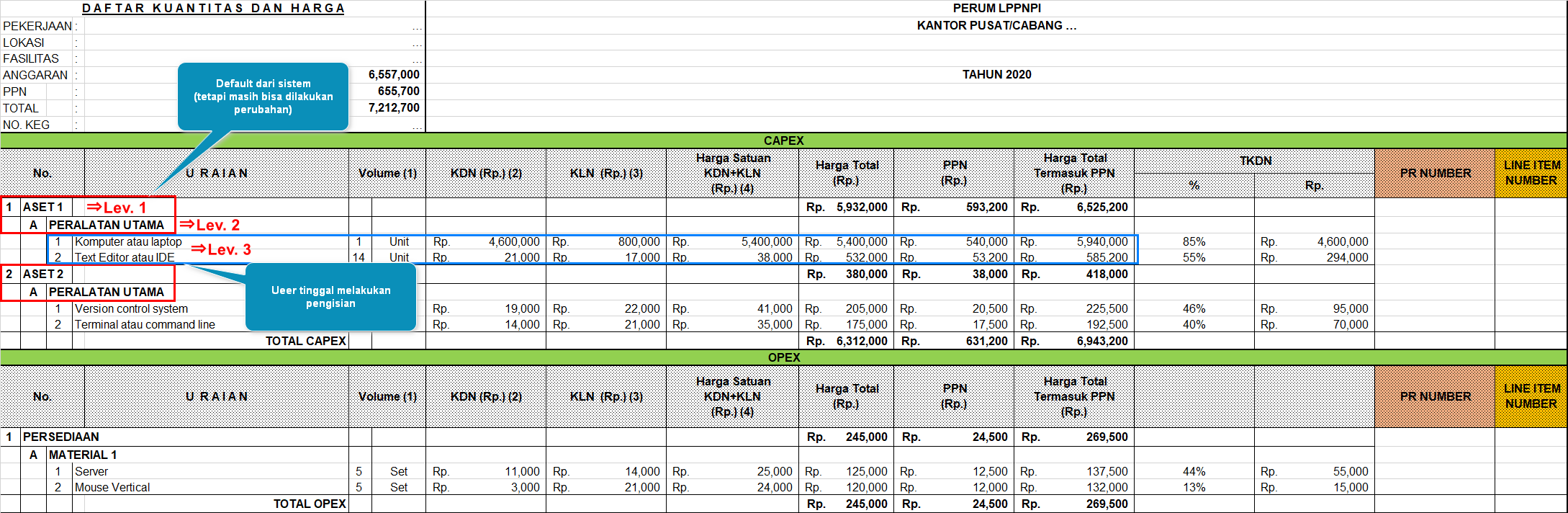1568x513 pixels.
Task: Select the 'ASET 2' row label
Action: tap(43, 274)
